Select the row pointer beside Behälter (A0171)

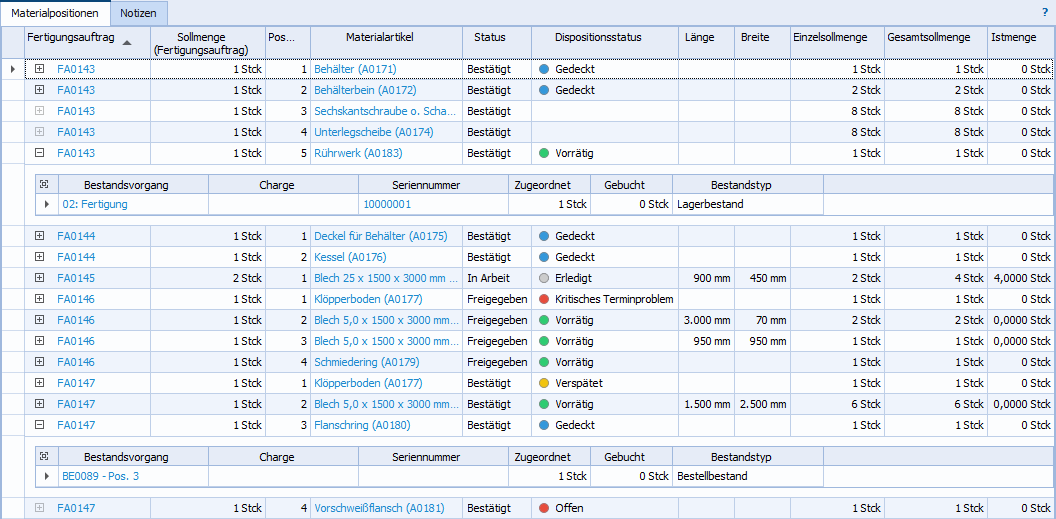pos(12,69)
